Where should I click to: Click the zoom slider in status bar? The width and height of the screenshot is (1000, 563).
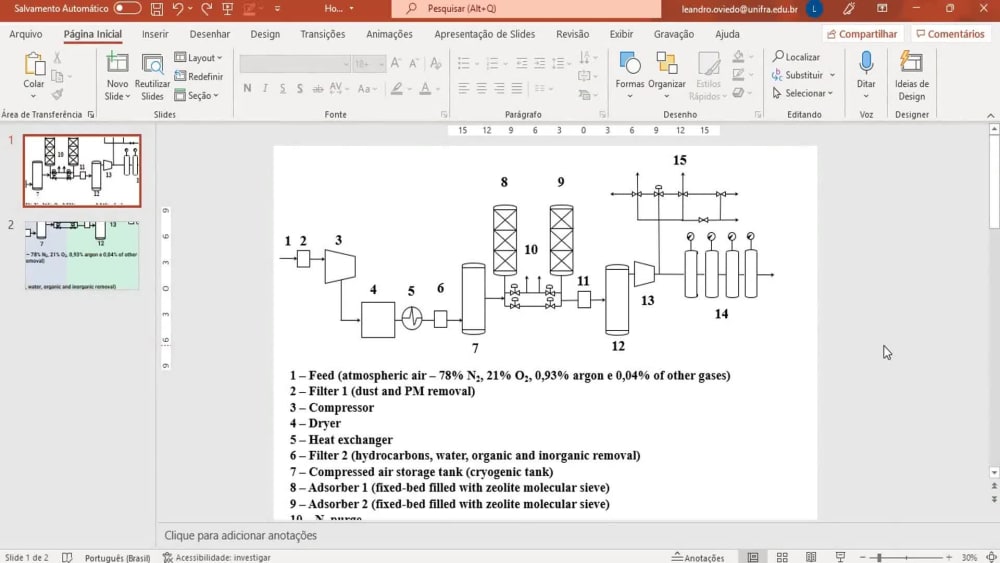pyautogui.click(x=906, y=557)
